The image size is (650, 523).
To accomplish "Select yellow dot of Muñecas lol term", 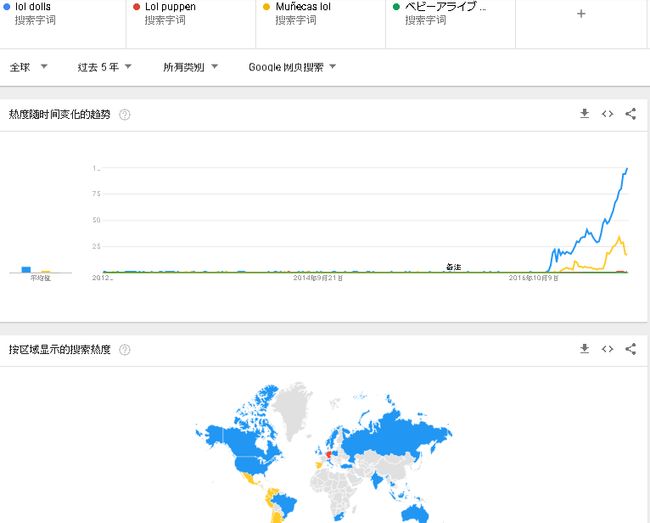I will [x=267, y=7].
